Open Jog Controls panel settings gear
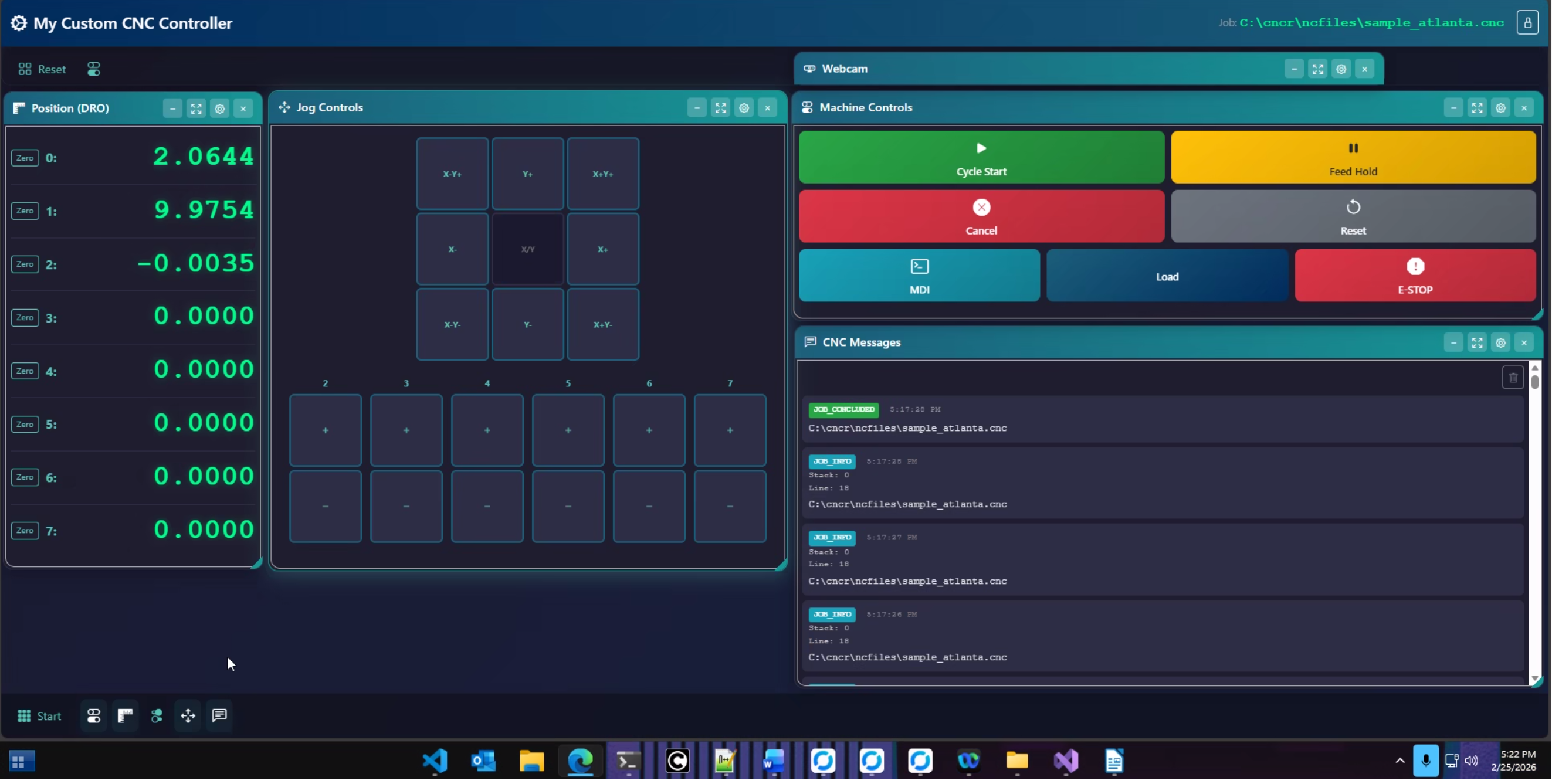Screen dimensions: 1552x784 click(x=744, y=108)
